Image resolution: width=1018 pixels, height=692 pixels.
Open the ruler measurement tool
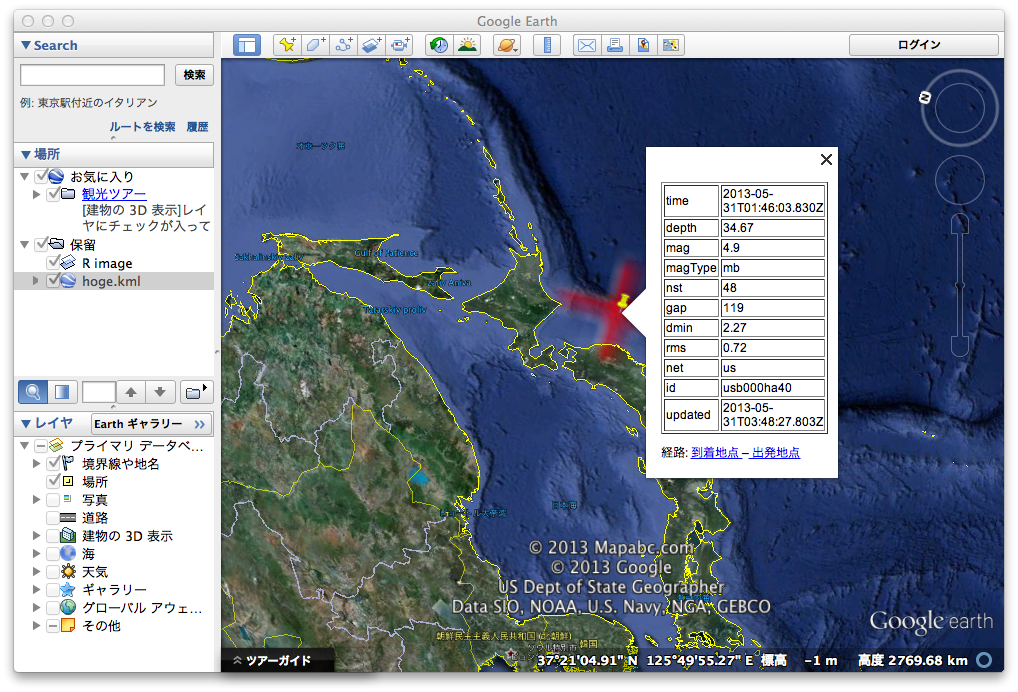pyautogui.click(x=547, y=45)
